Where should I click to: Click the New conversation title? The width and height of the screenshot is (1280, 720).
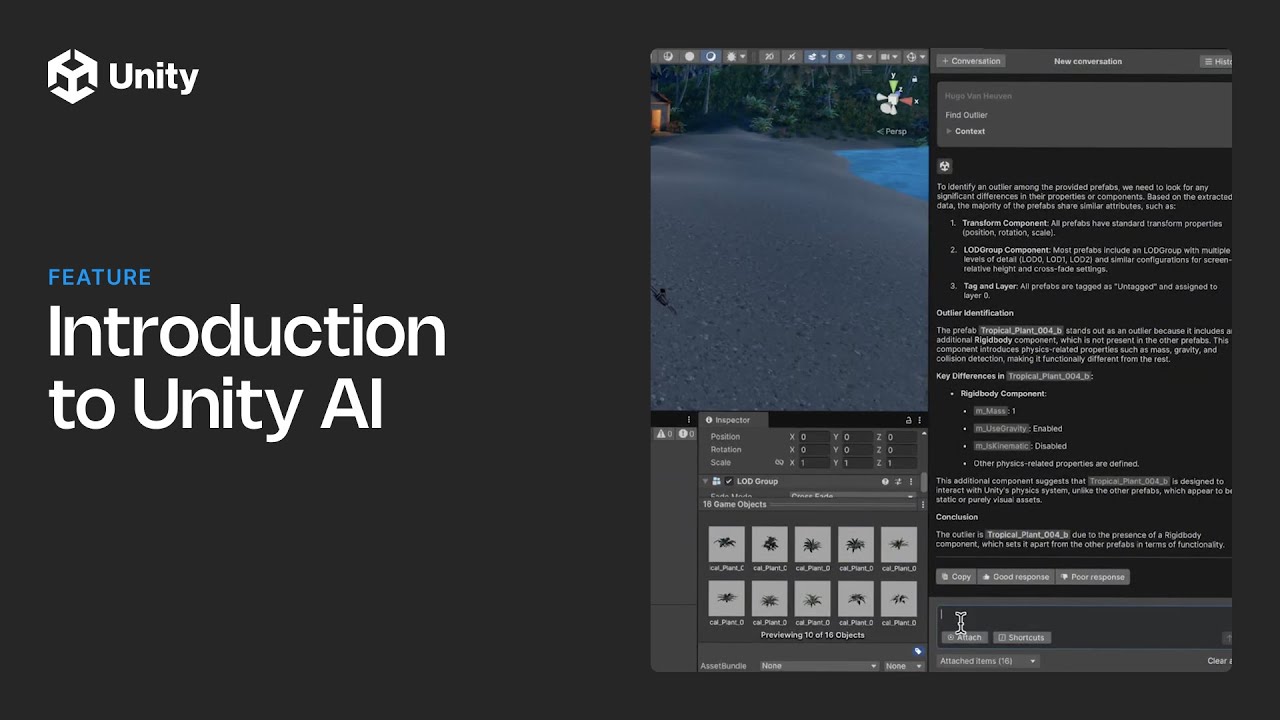(x=1088, y=61)
